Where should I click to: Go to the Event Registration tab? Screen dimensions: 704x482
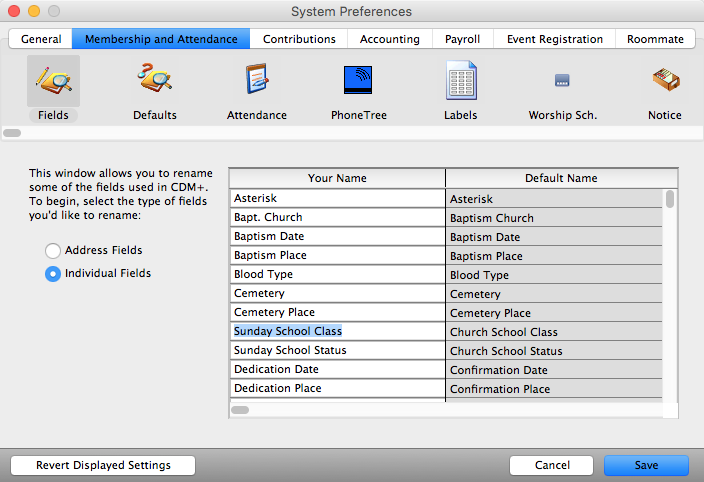click(554, 39)
